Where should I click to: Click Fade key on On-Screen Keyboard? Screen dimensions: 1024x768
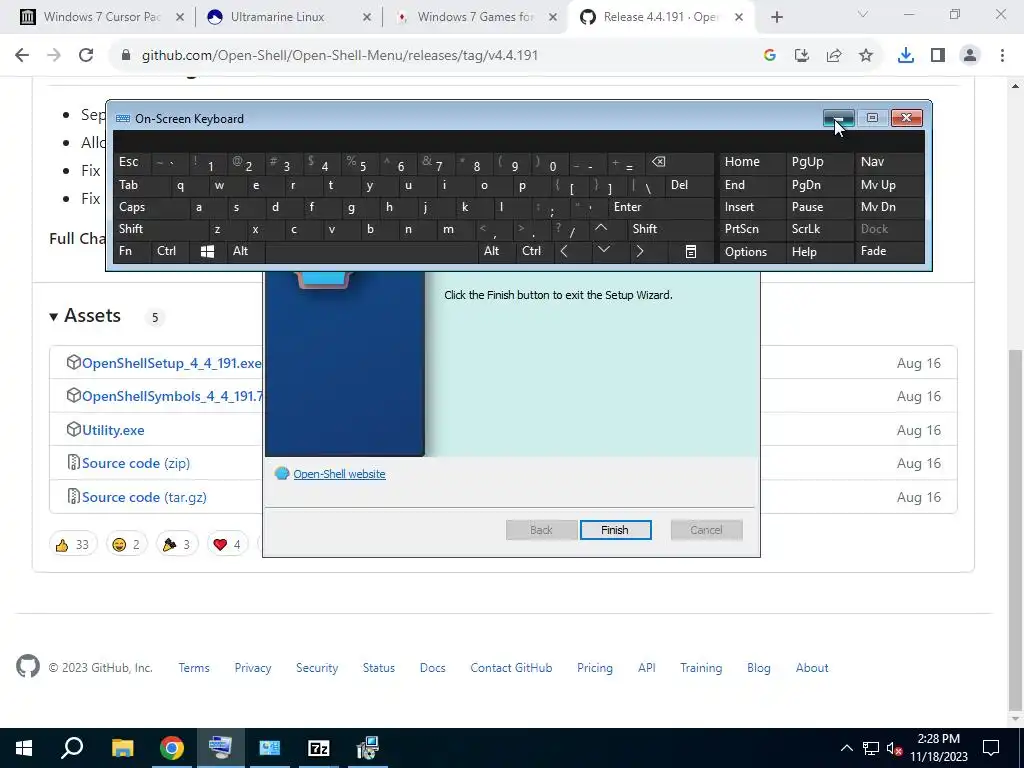(x=889, y=251)
